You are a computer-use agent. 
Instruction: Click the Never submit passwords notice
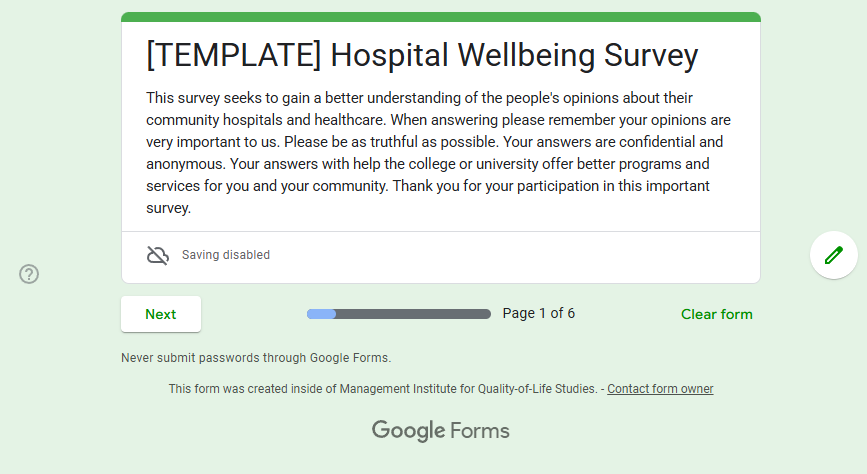tap(256, 357)
